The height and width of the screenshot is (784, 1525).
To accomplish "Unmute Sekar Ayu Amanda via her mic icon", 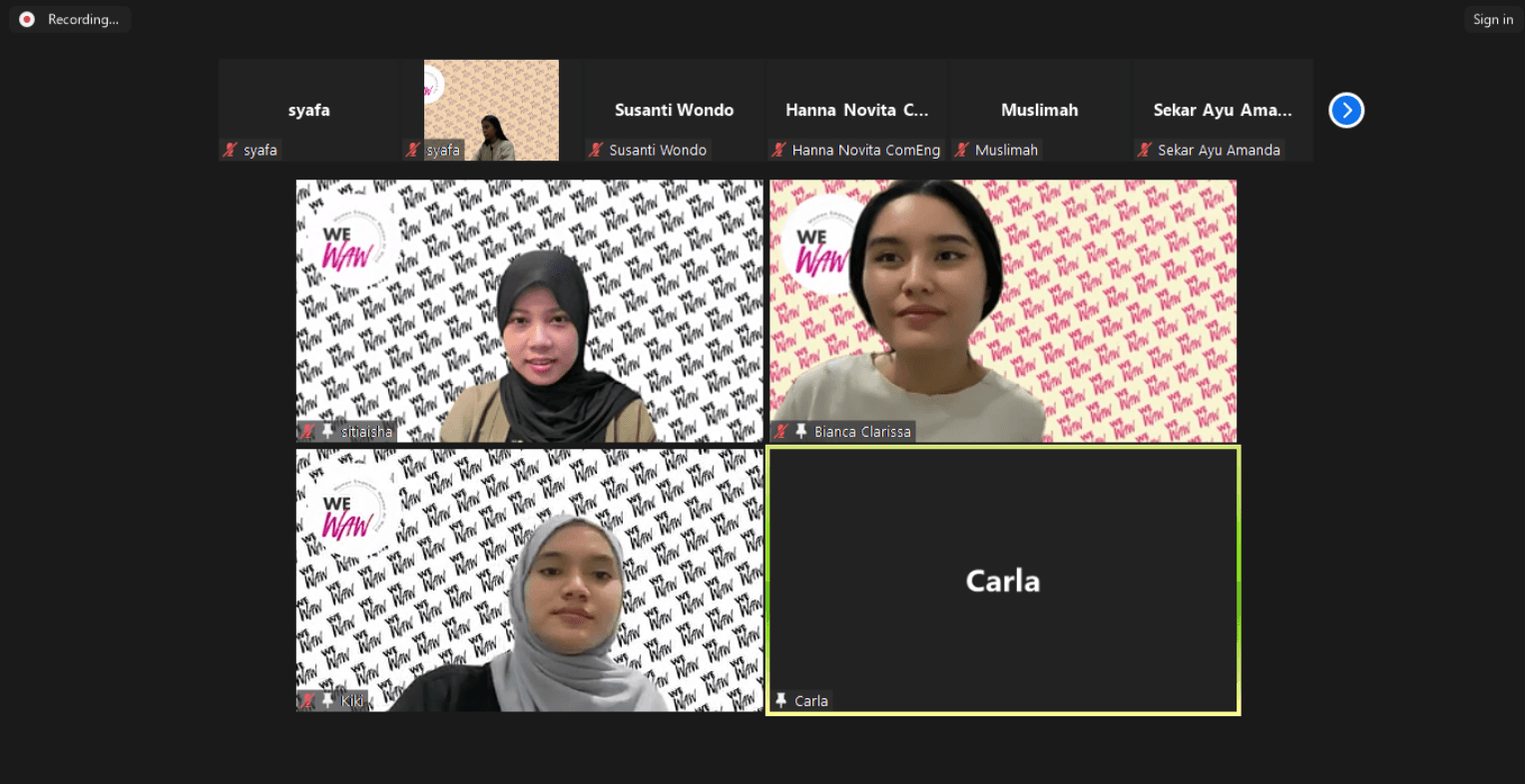I will pos(1145,150).
